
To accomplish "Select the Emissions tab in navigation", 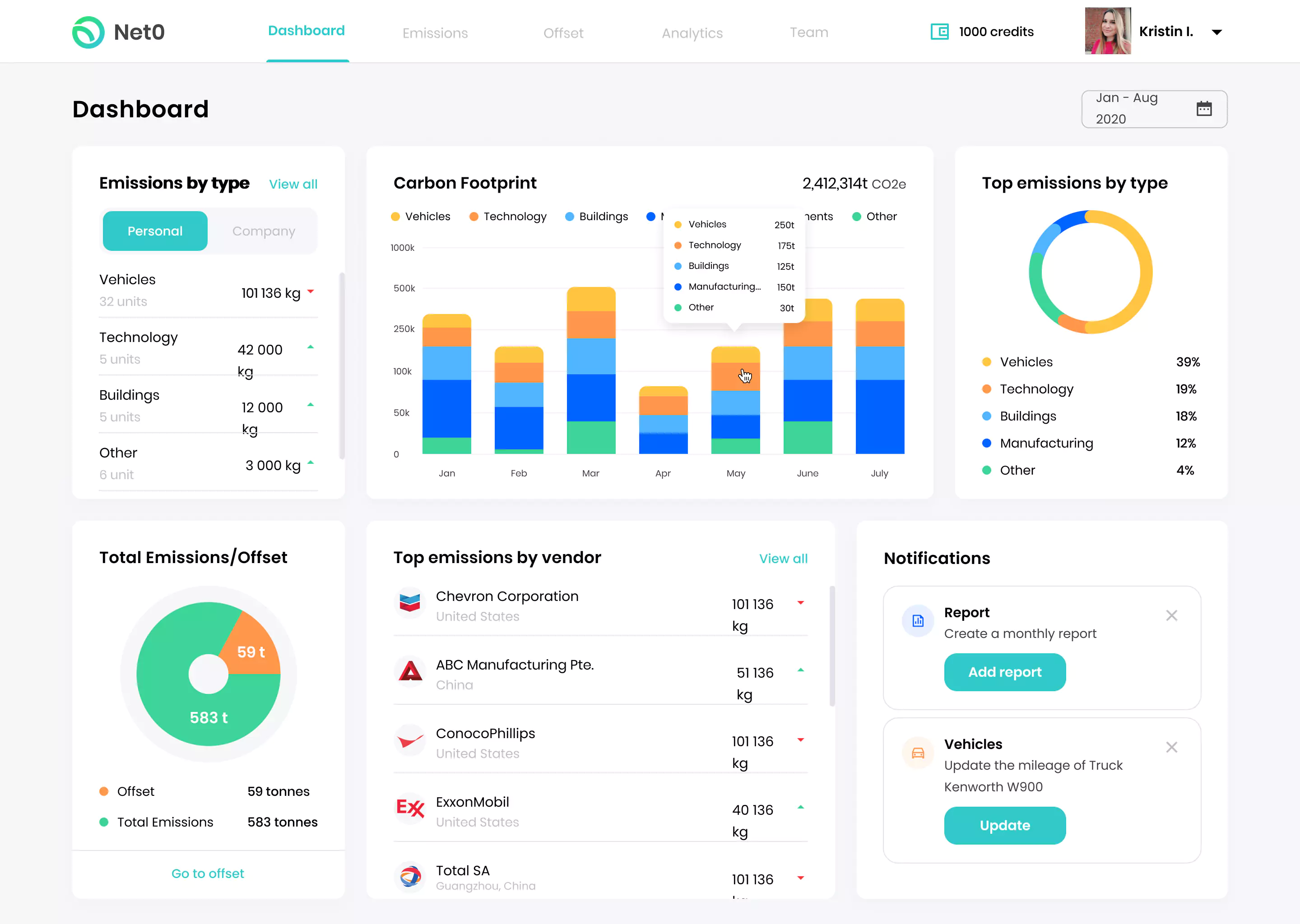I will point(435,32).
